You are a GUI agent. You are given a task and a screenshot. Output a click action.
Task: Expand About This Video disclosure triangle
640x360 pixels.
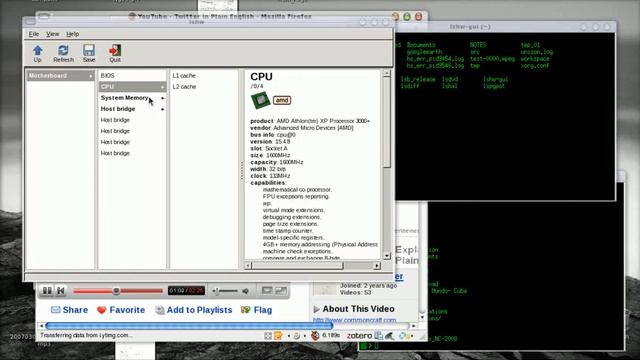click(x=316, y=309)
